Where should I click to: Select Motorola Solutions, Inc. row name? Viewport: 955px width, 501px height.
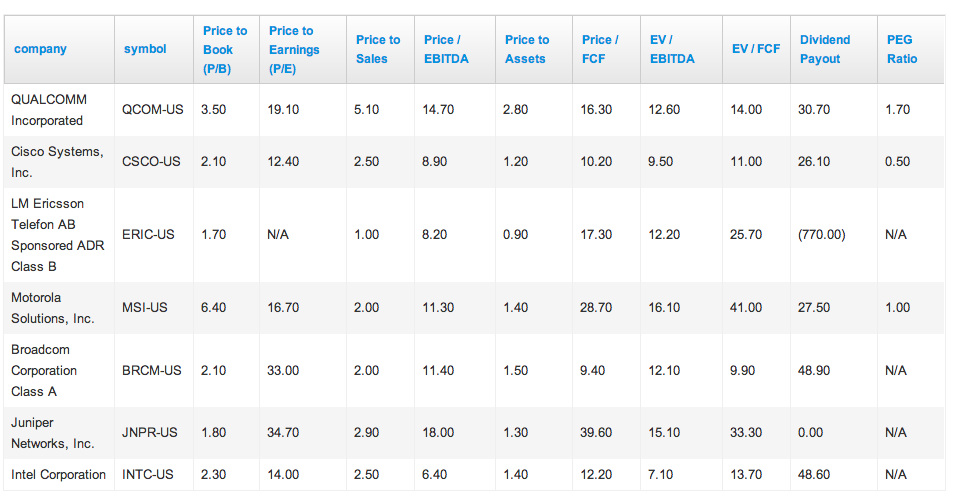pos(52,308)
